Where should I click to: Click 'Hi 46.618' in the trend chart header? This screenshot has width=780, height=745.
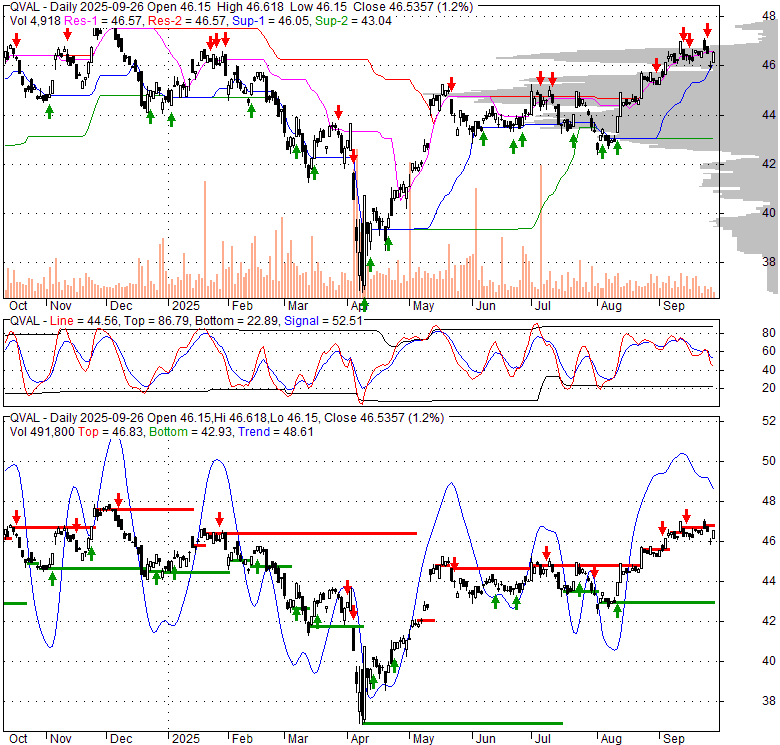241,418
